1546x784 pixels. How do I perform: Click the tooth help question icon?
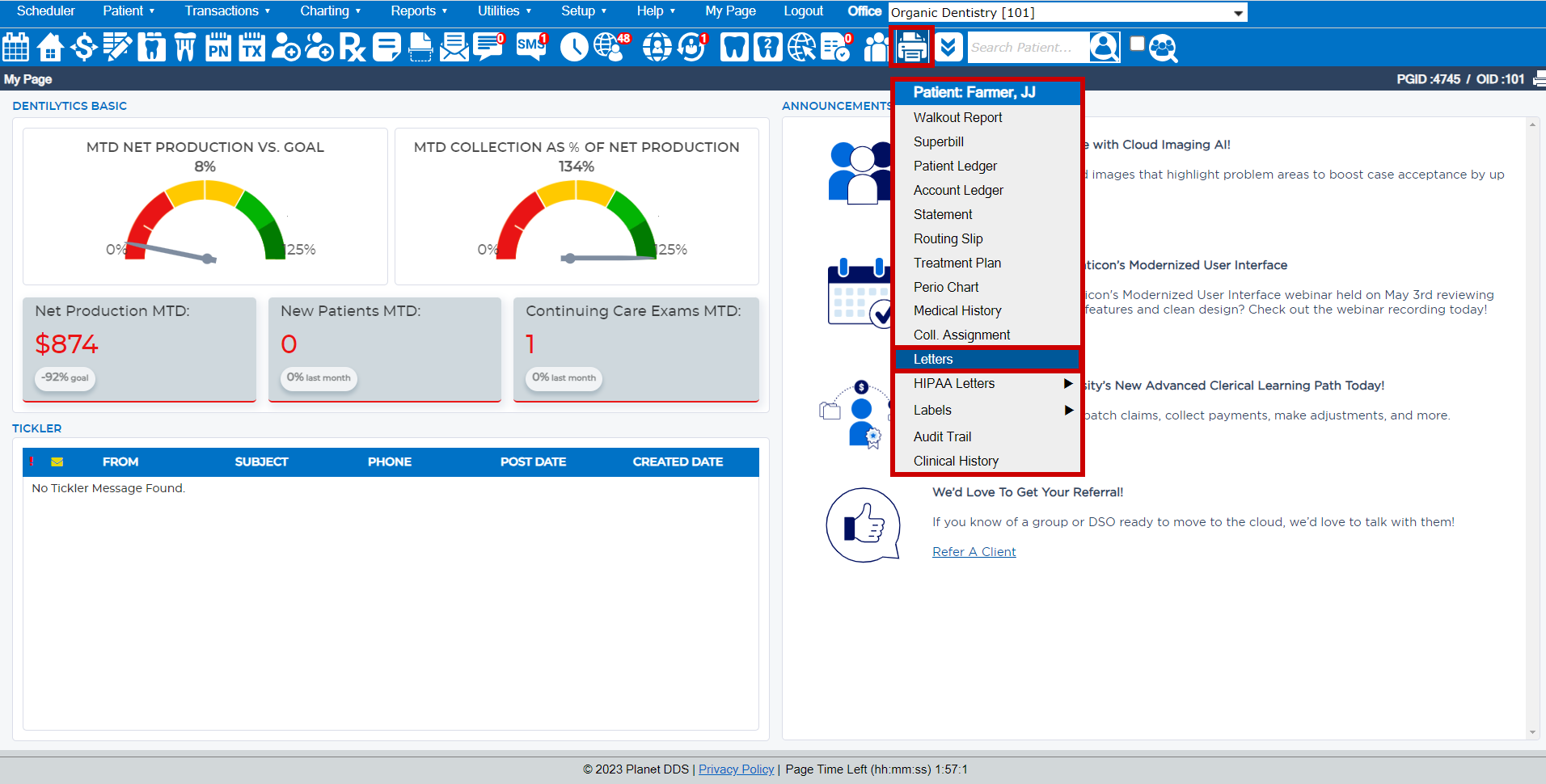[768, 47]
